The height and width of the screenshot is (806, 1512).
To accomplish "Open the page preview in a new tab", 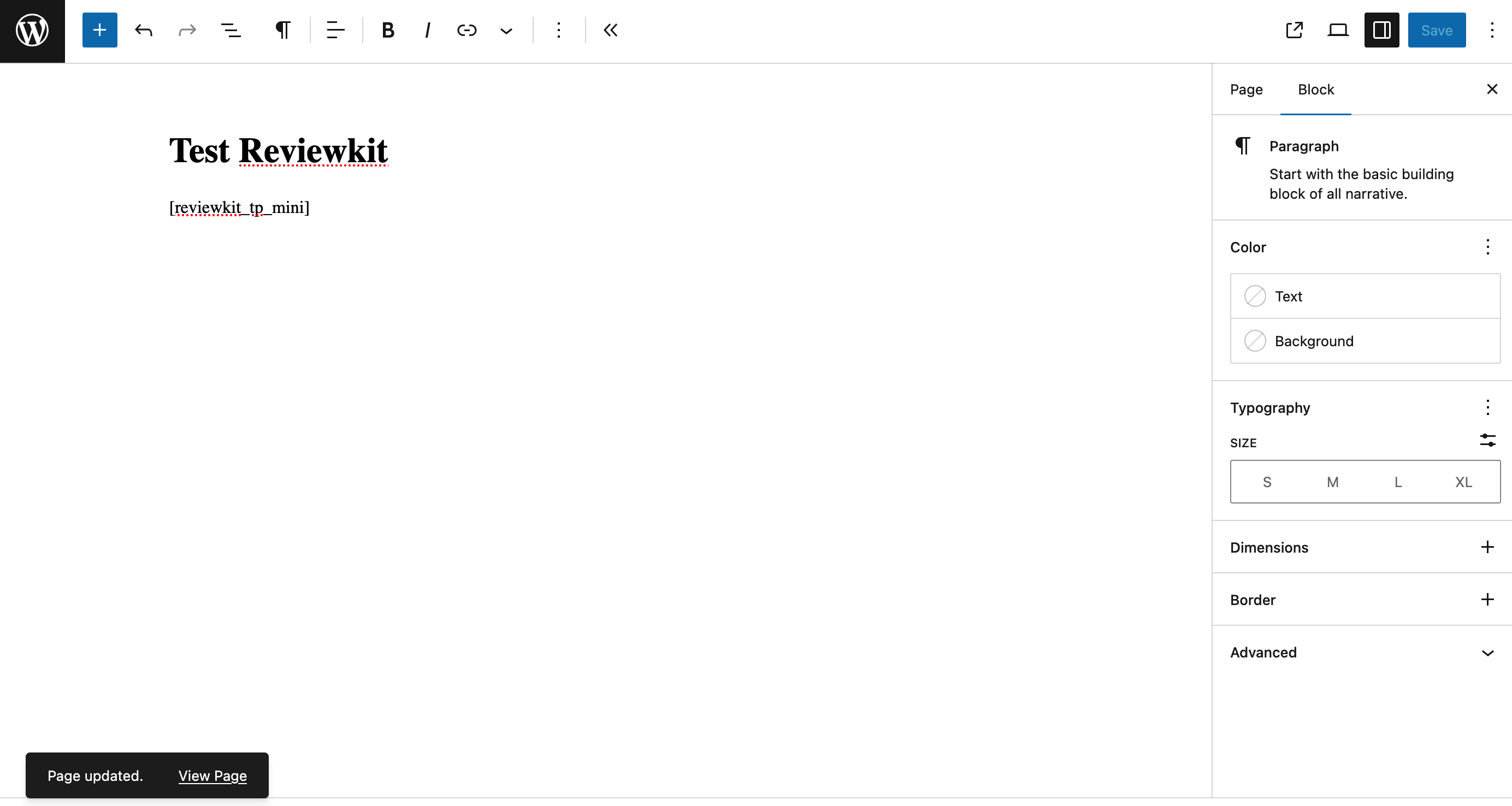I will tap(1294, 30).
